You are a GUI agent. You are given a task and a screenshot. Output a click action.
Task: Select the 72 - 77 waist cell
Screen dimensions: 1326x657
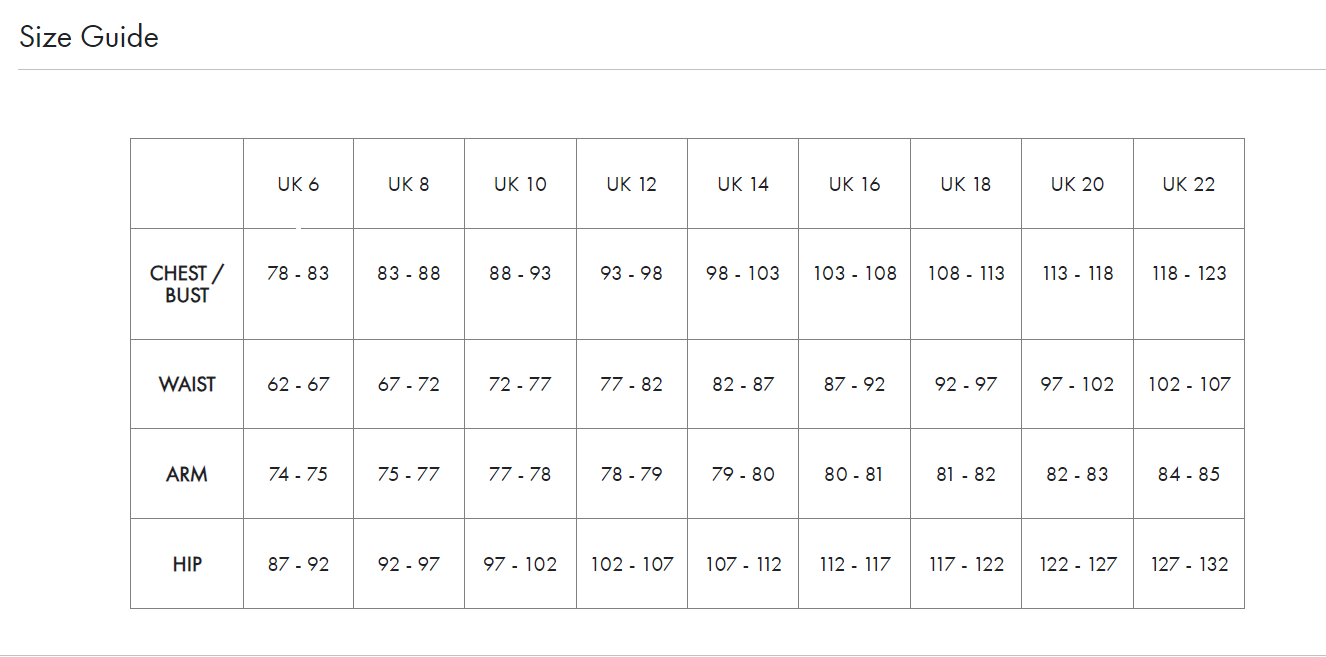520,384
